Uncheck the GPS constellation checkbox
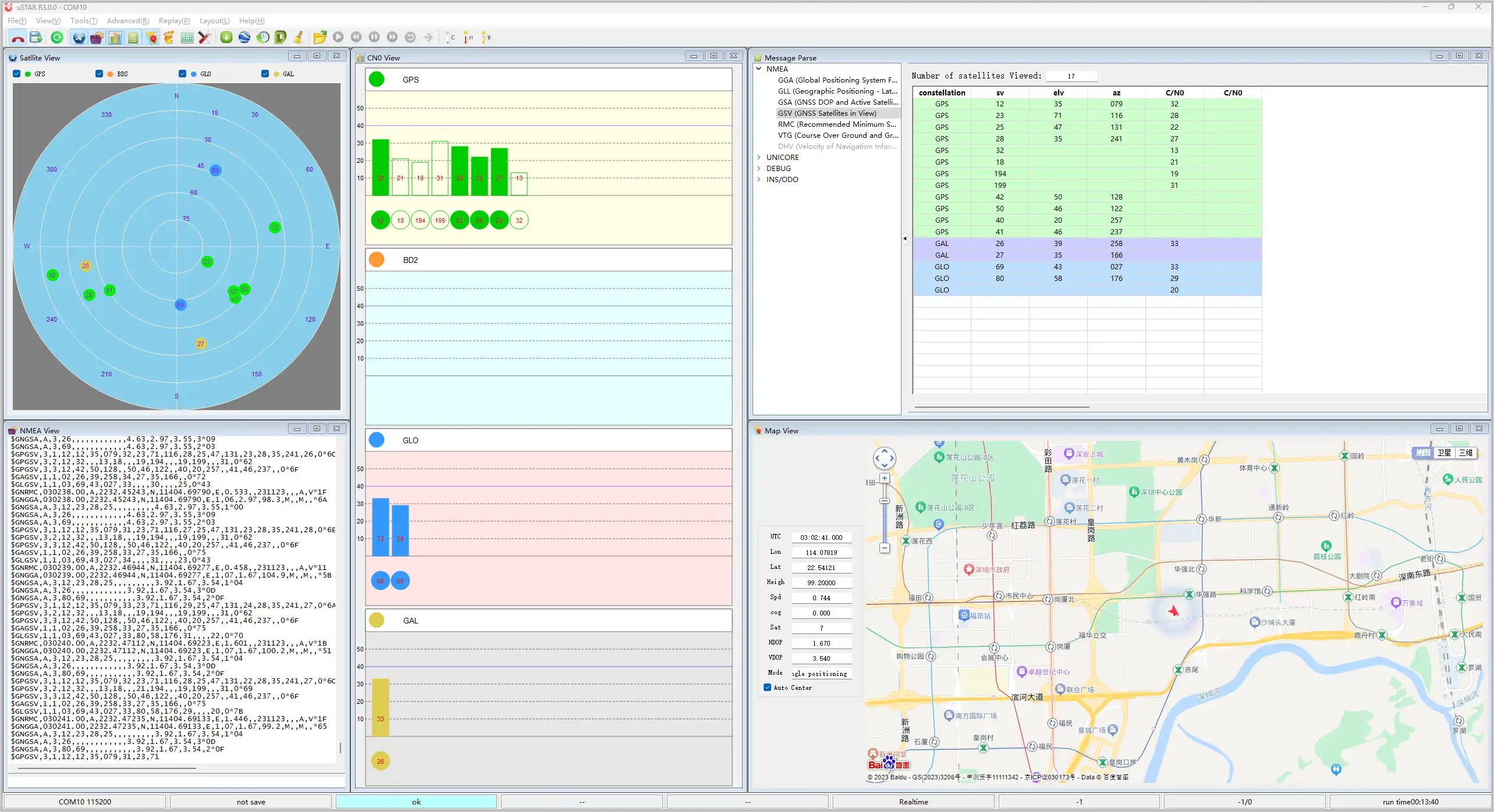1494x812 pixels. click(17, 74)
